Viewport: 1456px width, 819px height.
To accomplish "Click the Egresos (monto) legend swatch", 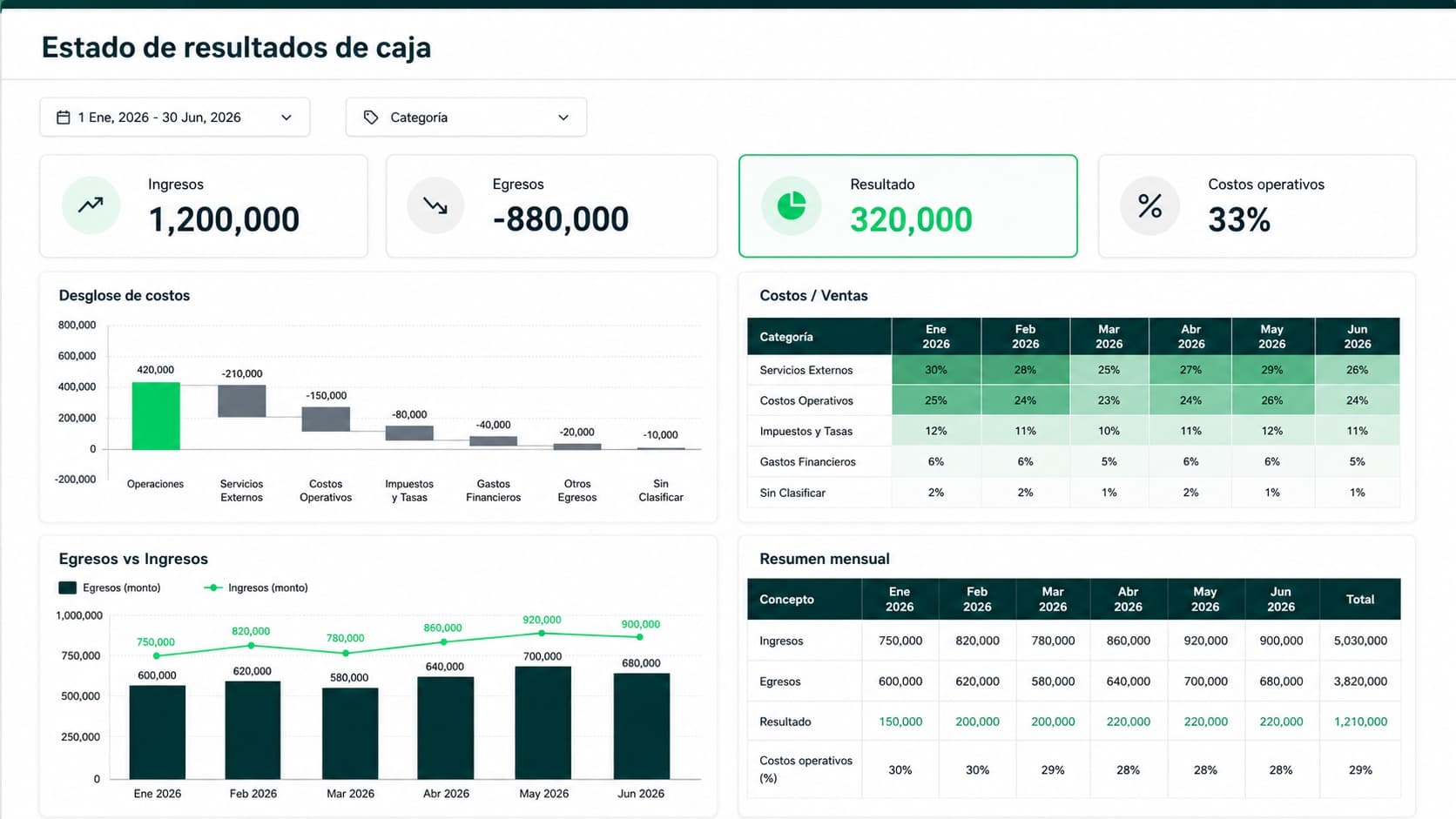I will (67, 587).
